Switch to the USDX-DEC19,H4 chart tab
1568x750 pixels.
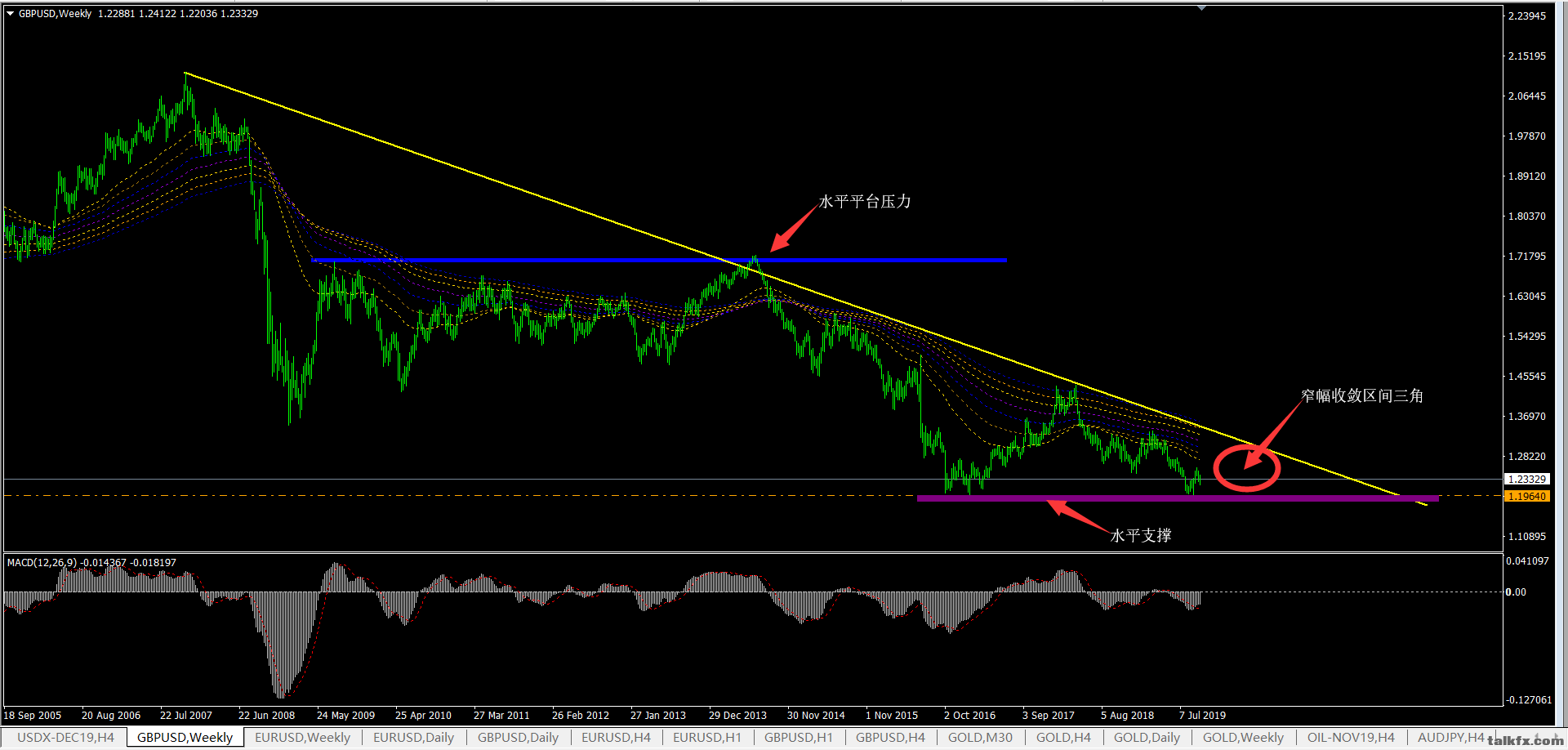65,737
